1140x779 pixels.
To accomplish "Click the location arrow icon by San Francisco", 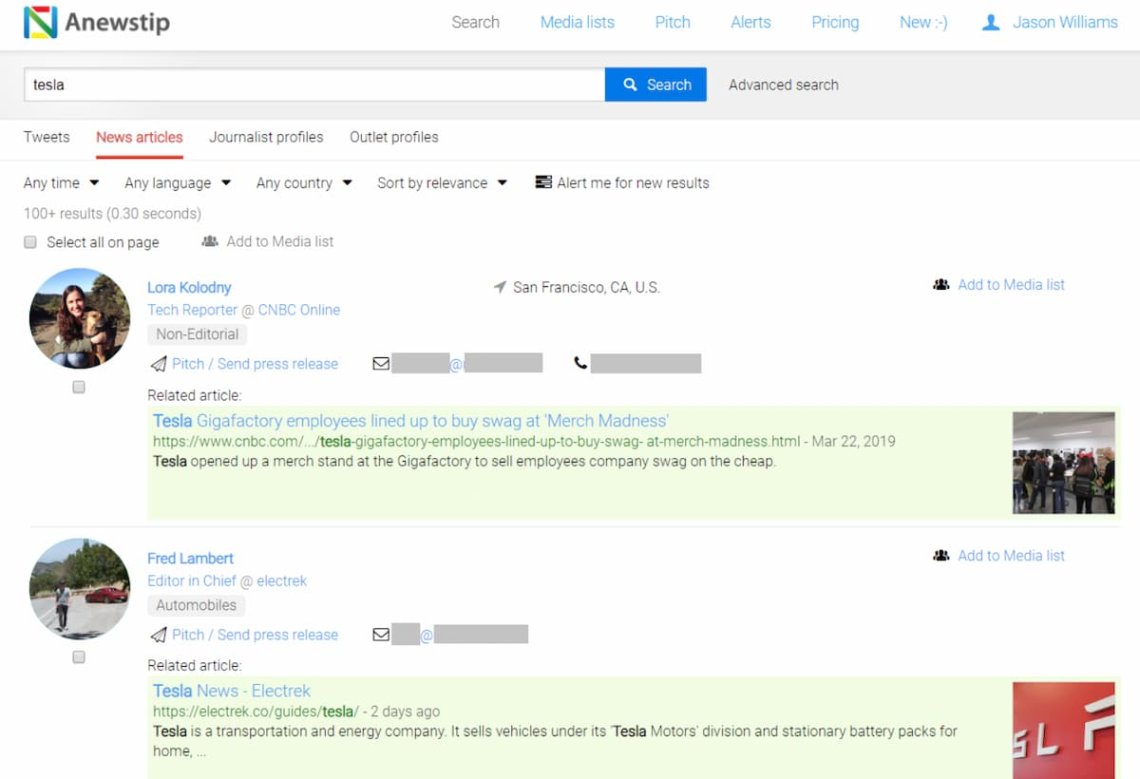I will (500, 287).
